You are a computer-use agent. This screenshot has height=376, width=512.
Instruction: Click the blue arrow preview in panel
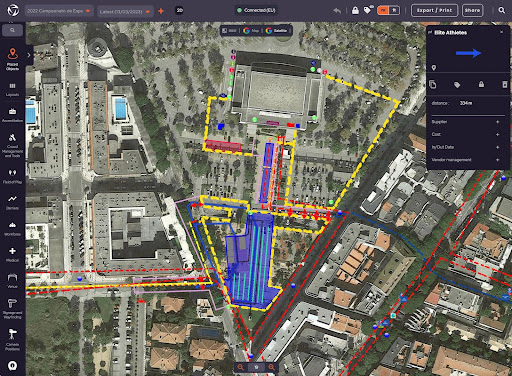pyautogui.click(x=468, y=53)
